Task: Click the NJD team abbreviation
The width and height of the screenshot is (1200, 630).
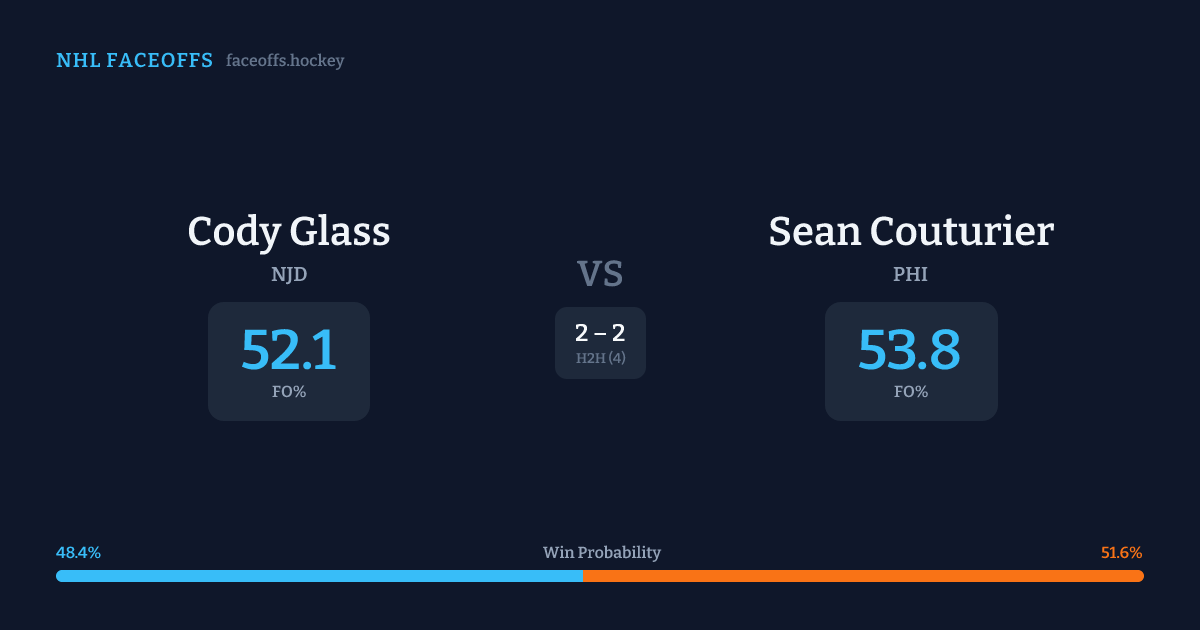Action: [289, 274]
